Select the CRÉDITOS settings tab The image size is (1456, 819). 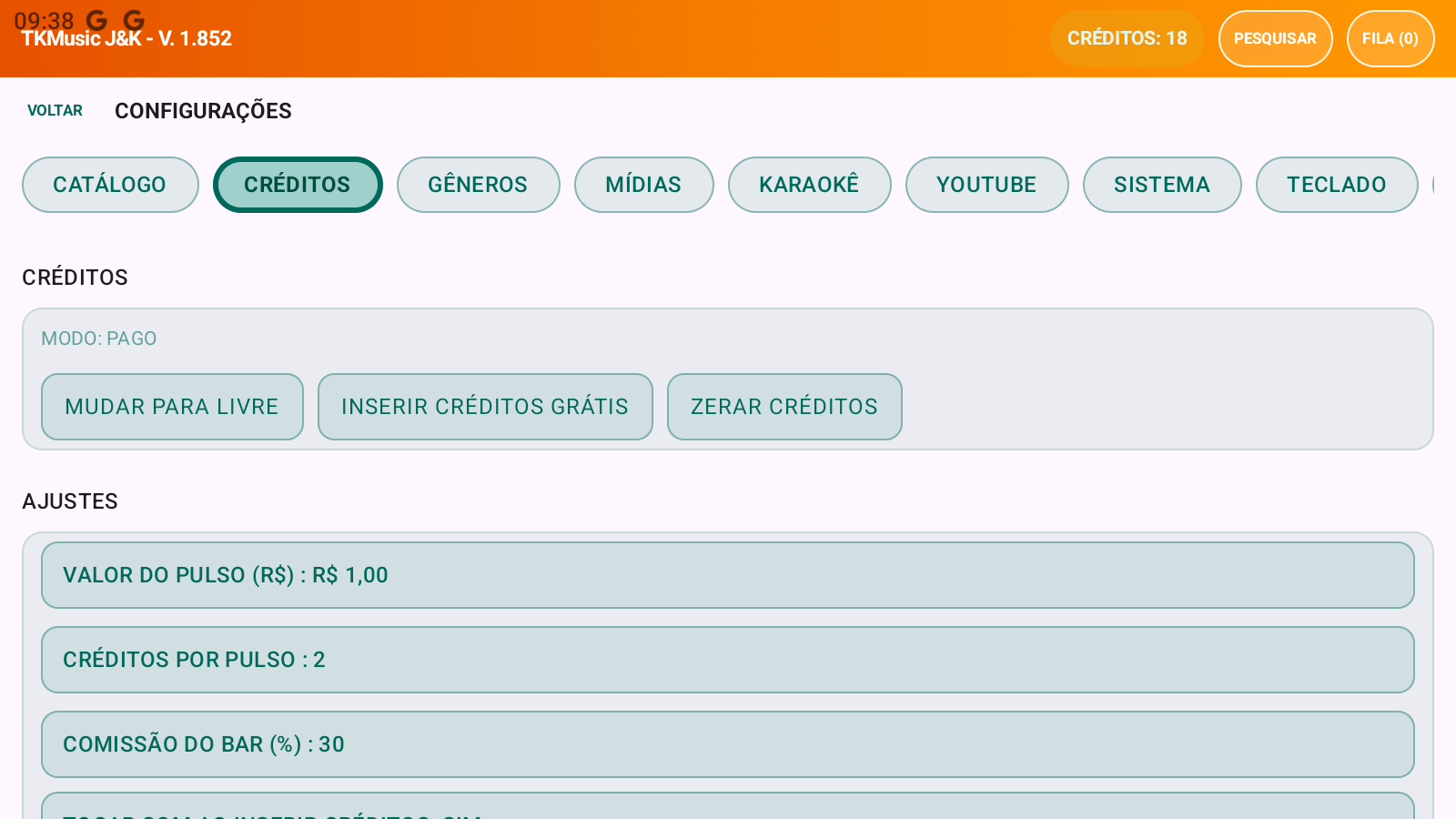(x=298, y=185)
